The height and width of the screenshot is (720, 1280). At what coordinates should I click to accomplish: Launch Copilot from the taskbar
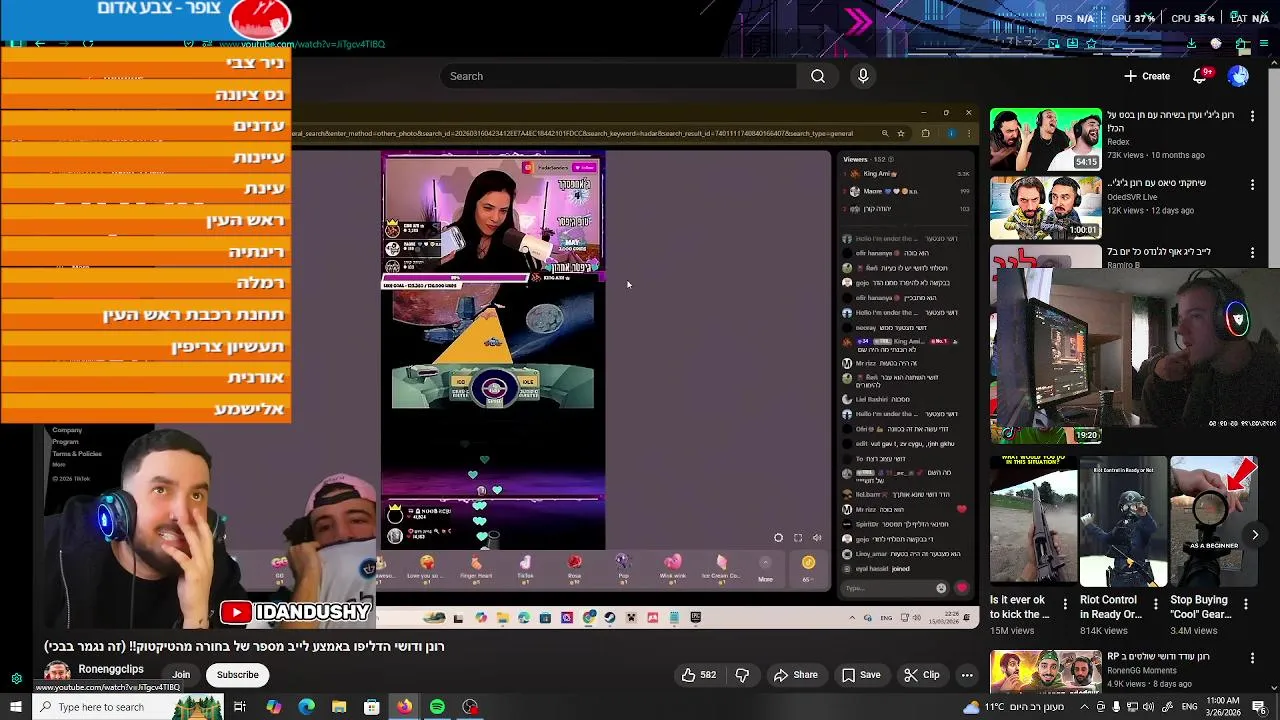273,707
